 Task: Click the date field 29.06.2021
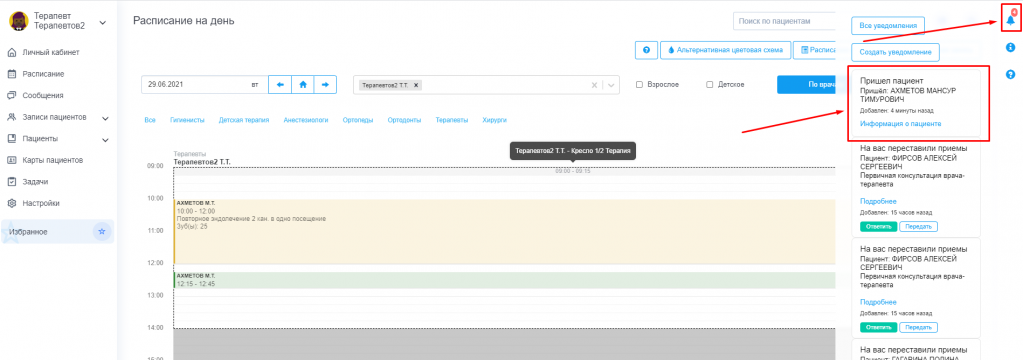(x=204, y=85)
